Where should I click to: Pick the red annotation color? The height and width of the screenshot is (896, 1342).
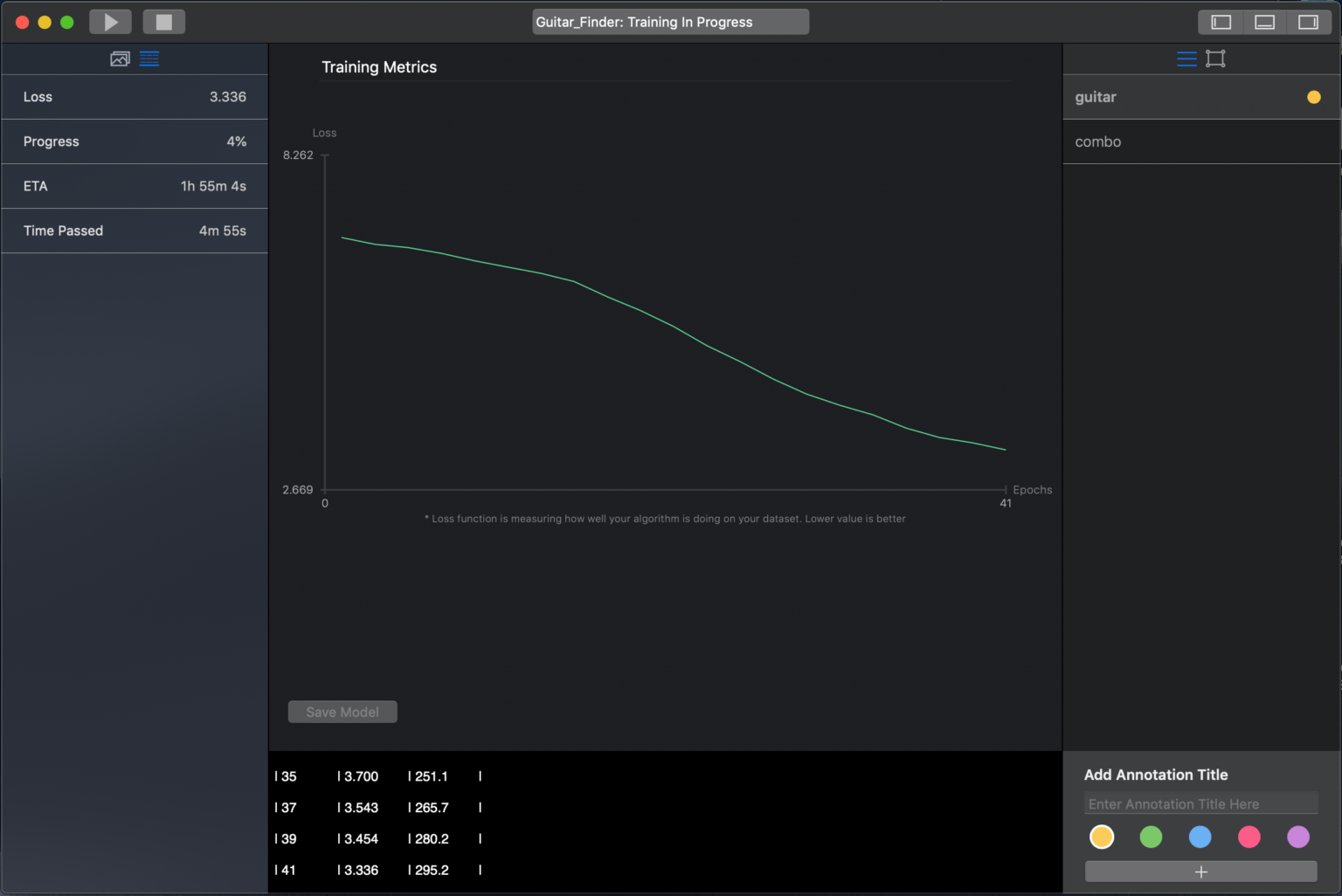pyautogui.click(x=1249, y=837)
